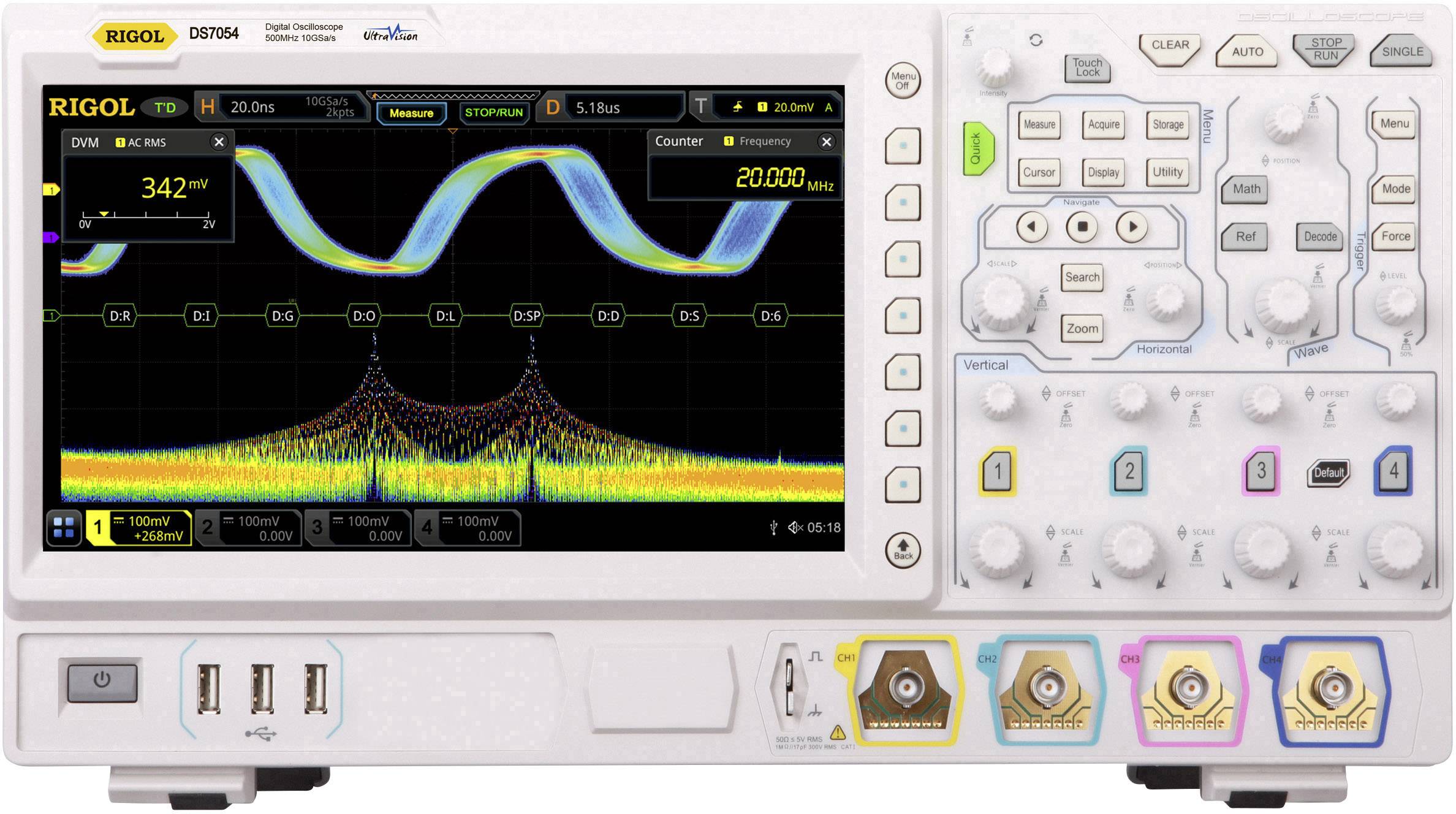This screenshot has height=814, width=1456.
Task: Tap the decoded D:SP bus packet
Action: pos(527,316)
